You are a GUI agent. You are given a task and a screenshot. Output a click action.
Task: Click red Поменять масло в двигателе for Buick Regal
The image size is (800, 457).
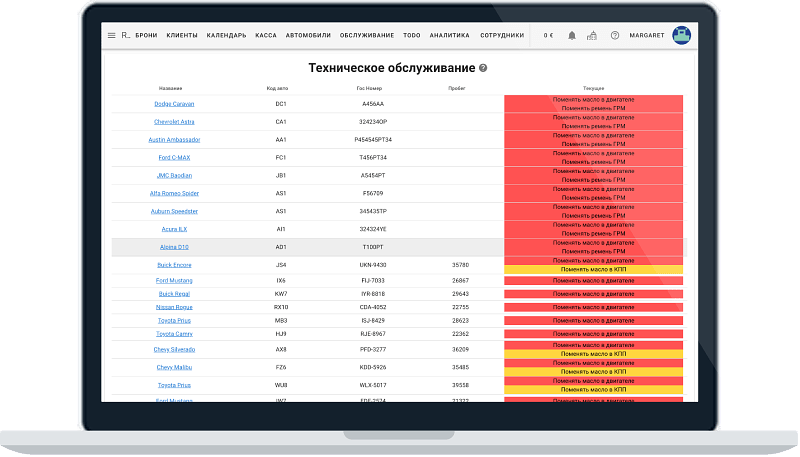(x=593, y=294)
